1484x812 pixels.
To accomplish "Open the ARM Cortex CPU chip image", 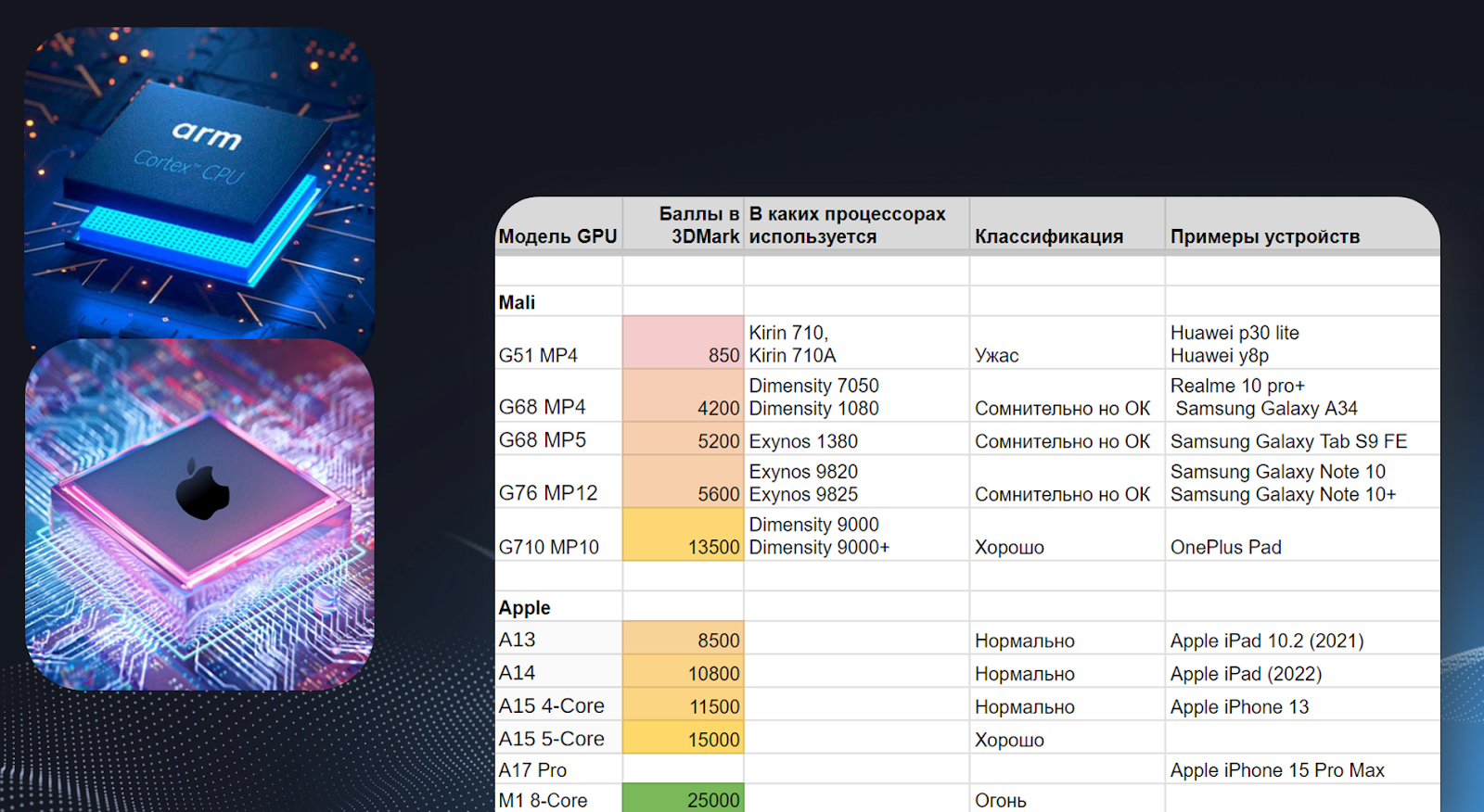I will coord(199,184).
